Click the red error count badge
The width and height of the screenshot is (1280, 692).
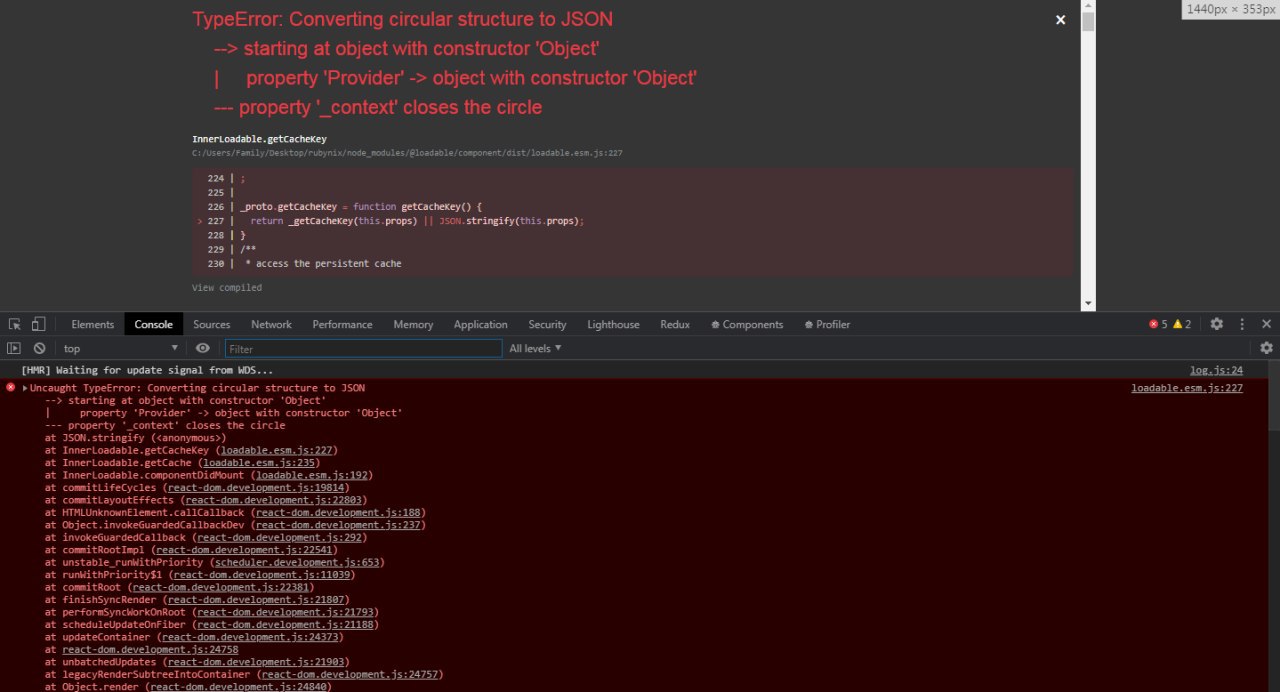point(1158,324)
